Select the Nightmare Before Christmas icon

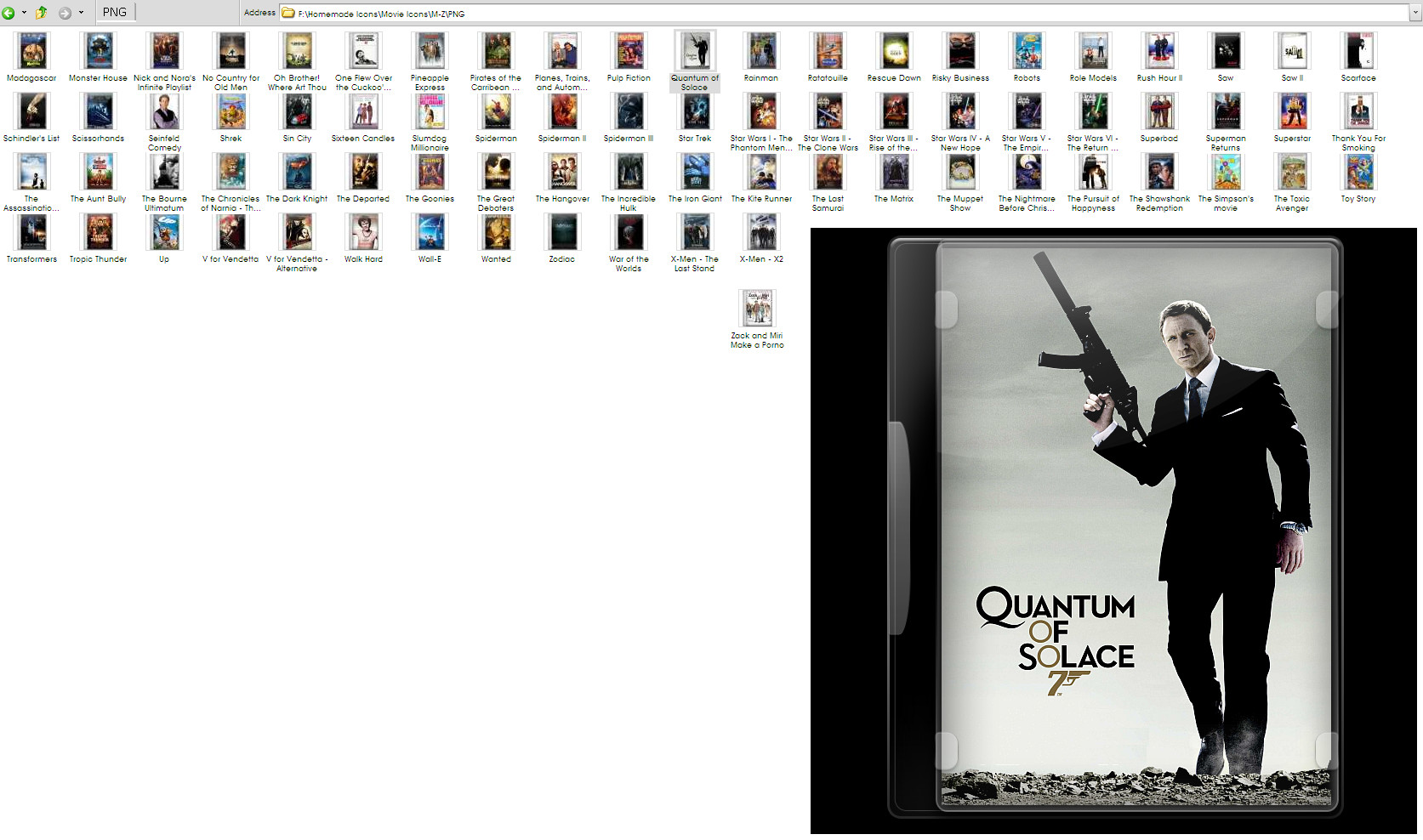point(1027,172)
